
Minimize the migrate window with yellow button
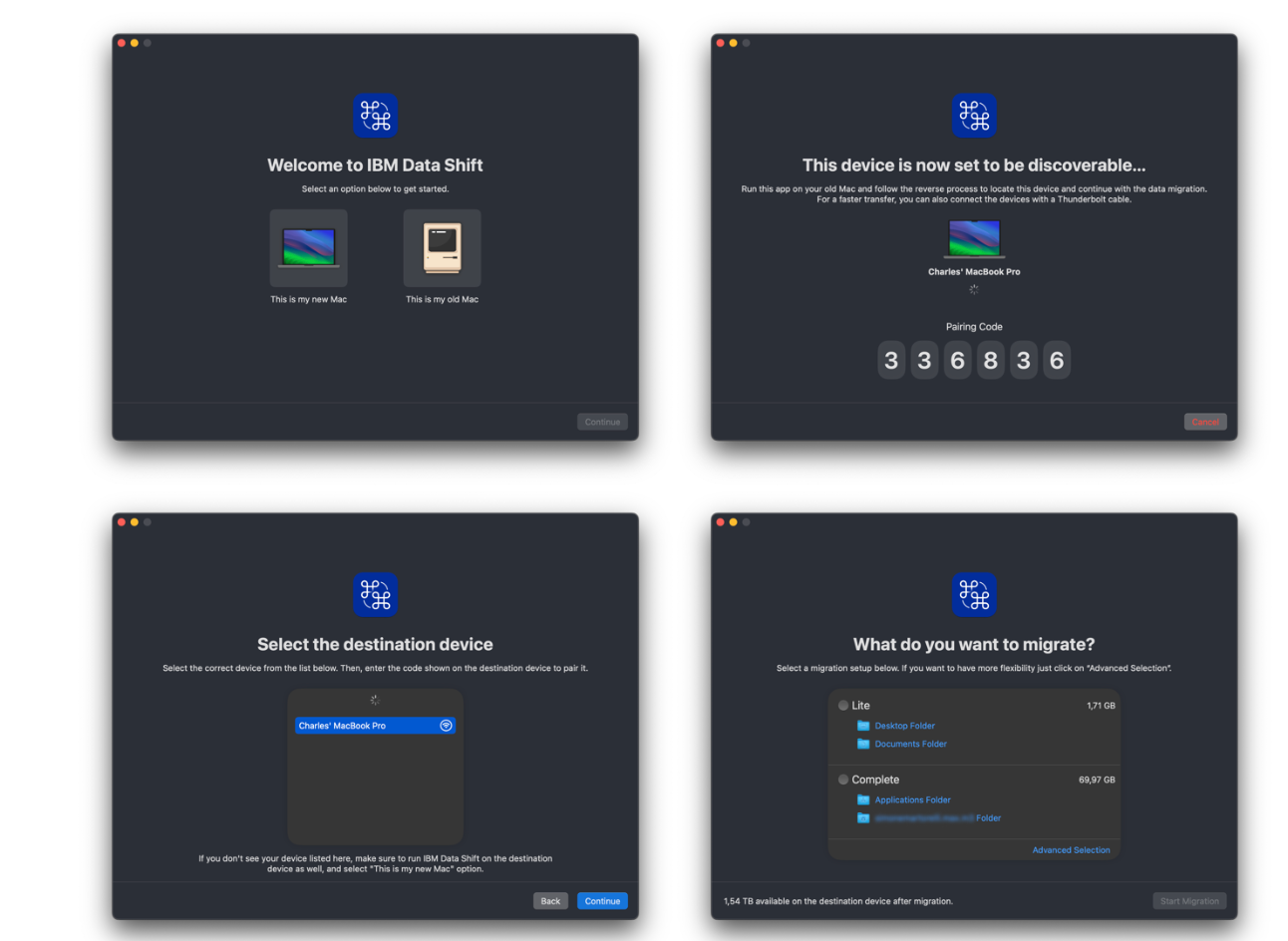[x=733, y=522]
